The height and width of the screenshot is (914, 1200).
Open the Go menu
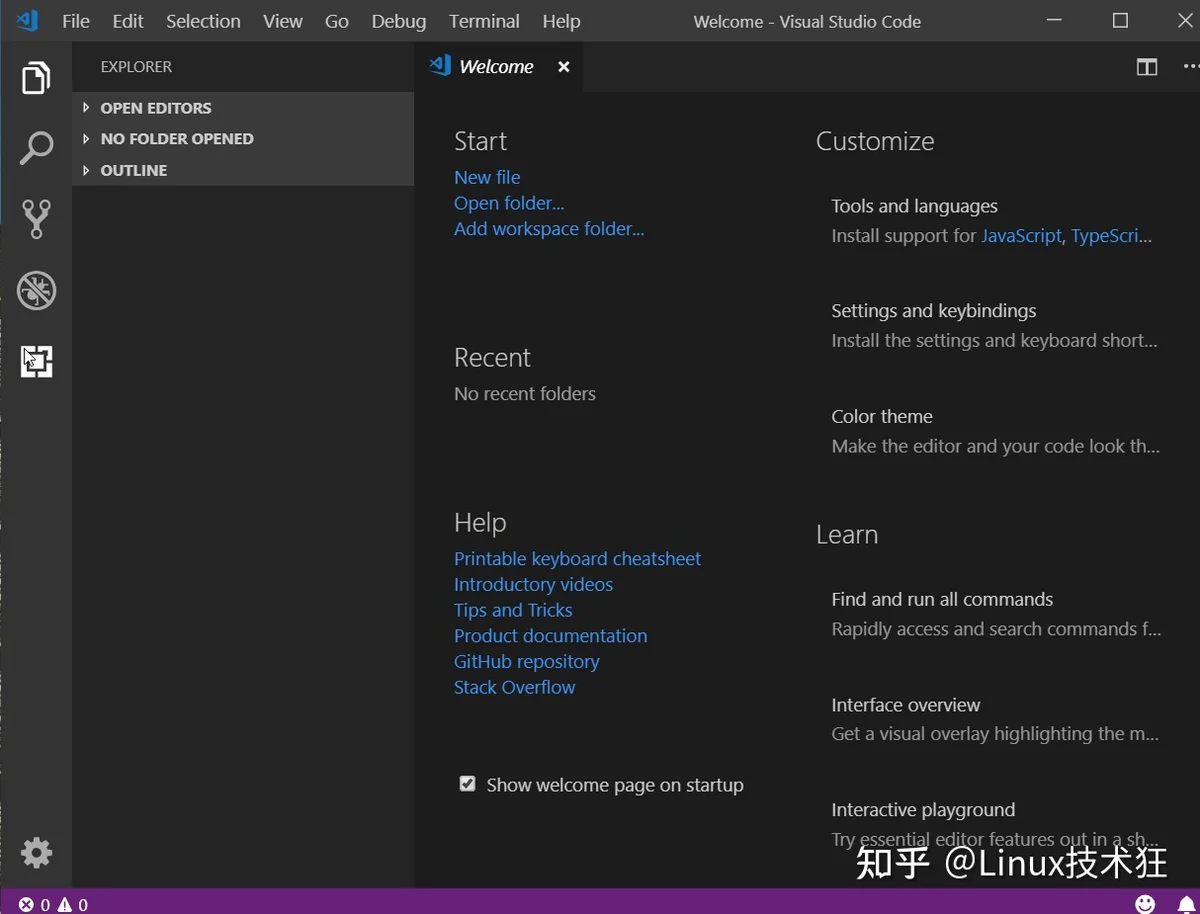coord(337,21)
